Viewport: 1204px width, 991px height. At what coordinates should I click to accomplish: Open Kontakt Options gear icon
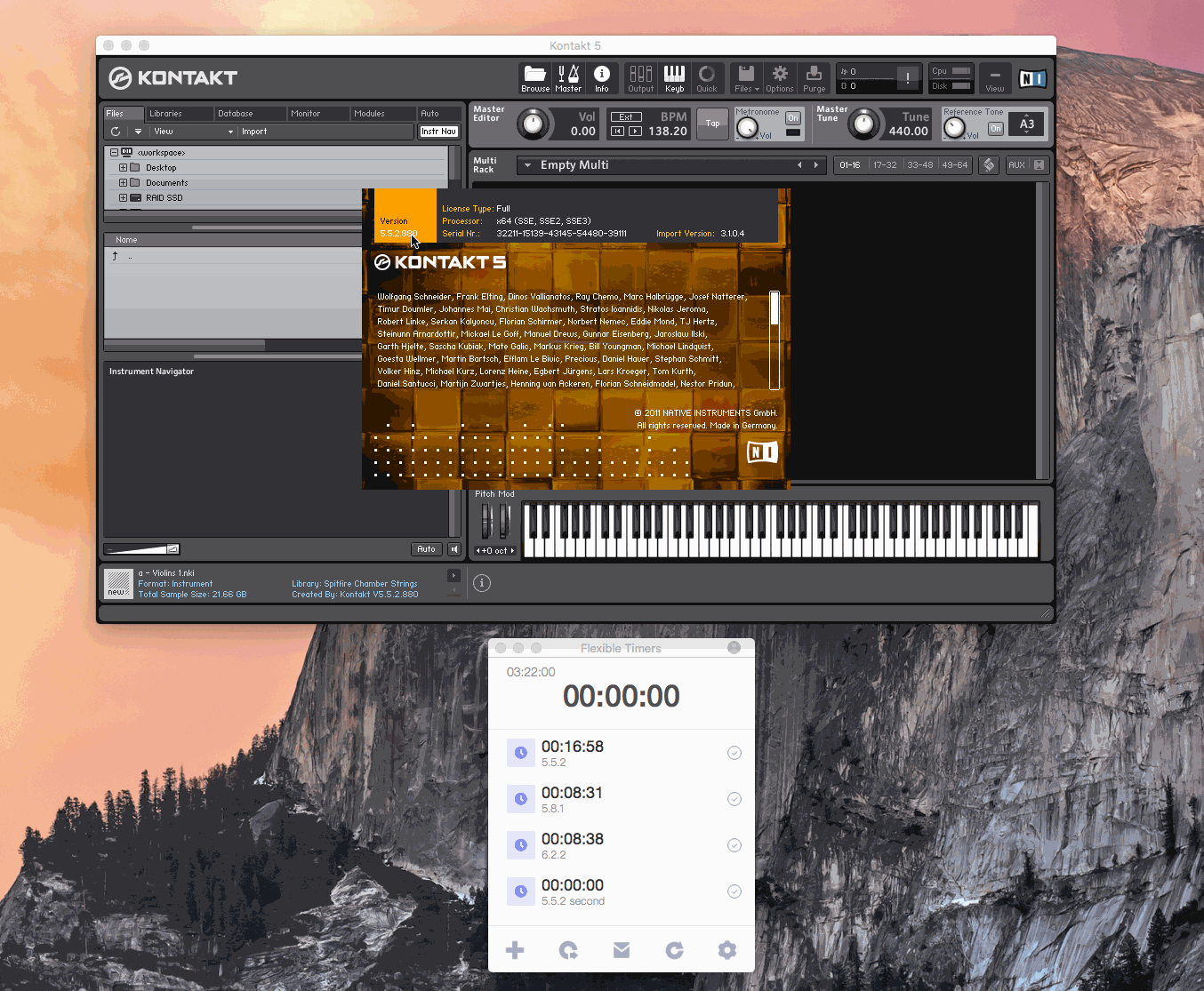tap(780, 78)
